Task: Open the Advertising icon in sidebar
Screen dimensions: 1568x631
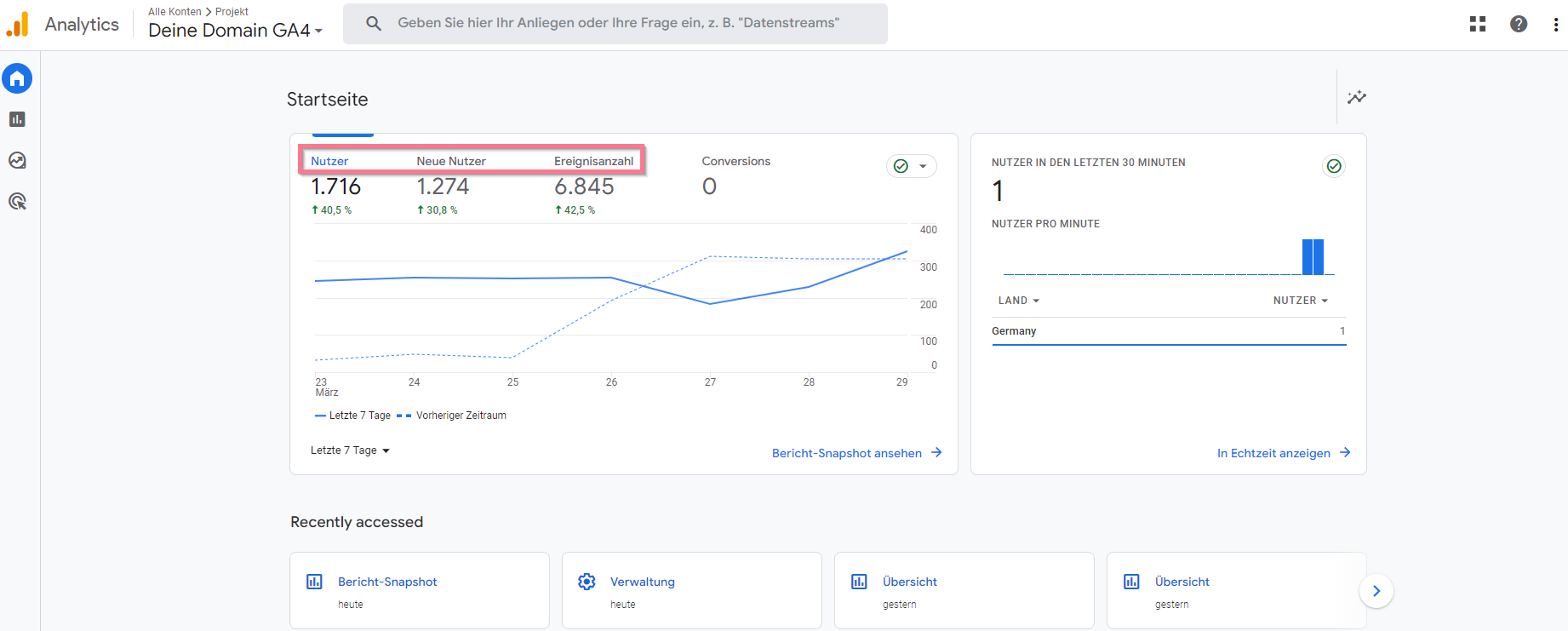Action: pos(17,202)
